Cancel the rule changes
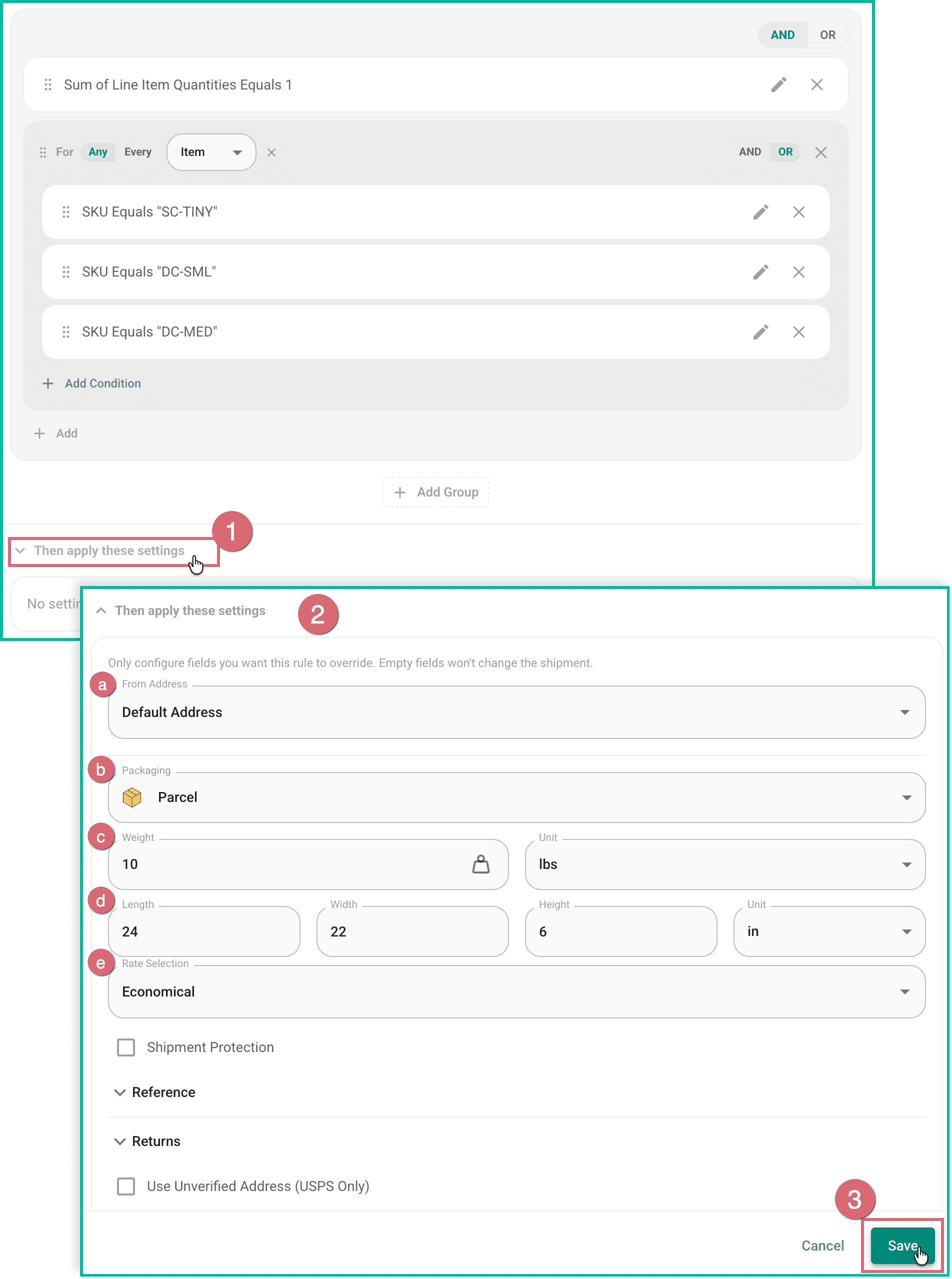 pos(822,1246)
